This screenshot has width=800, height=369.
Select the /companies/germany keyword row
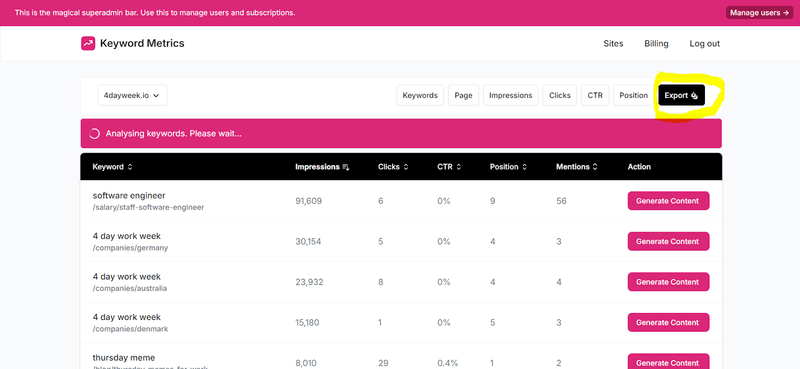click(x=401, y=241)
